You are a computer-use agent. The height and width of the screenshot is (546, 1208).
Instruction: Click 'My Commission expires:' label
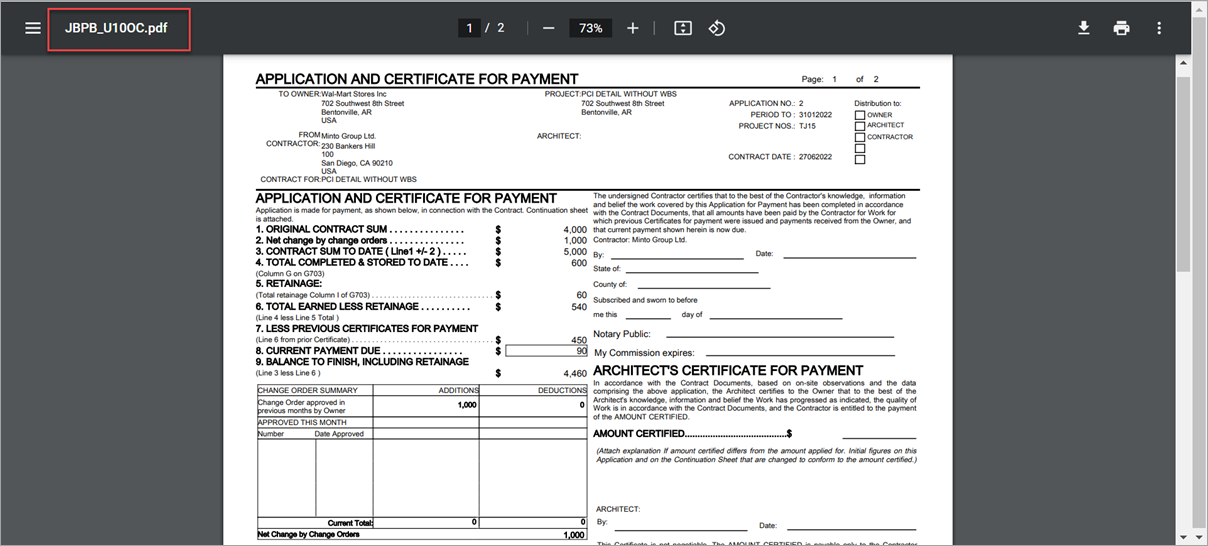[x=645, y=353]
